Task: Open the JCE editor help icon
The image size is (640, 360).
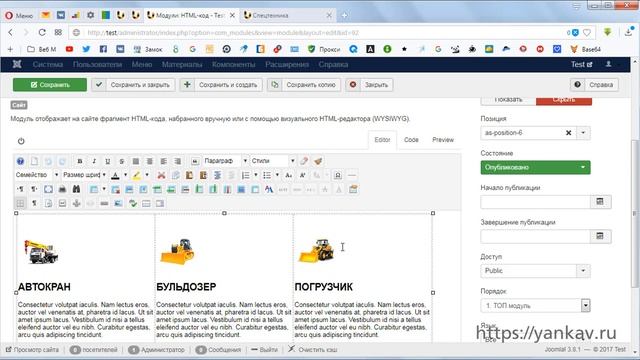Action: (x=20, y=161)
